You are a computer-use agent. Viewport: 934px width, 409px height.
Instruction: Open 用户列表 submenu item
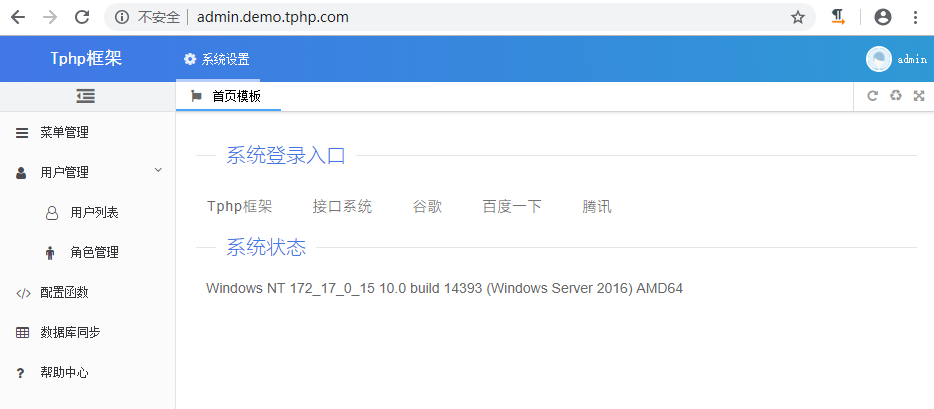(88, 213)
